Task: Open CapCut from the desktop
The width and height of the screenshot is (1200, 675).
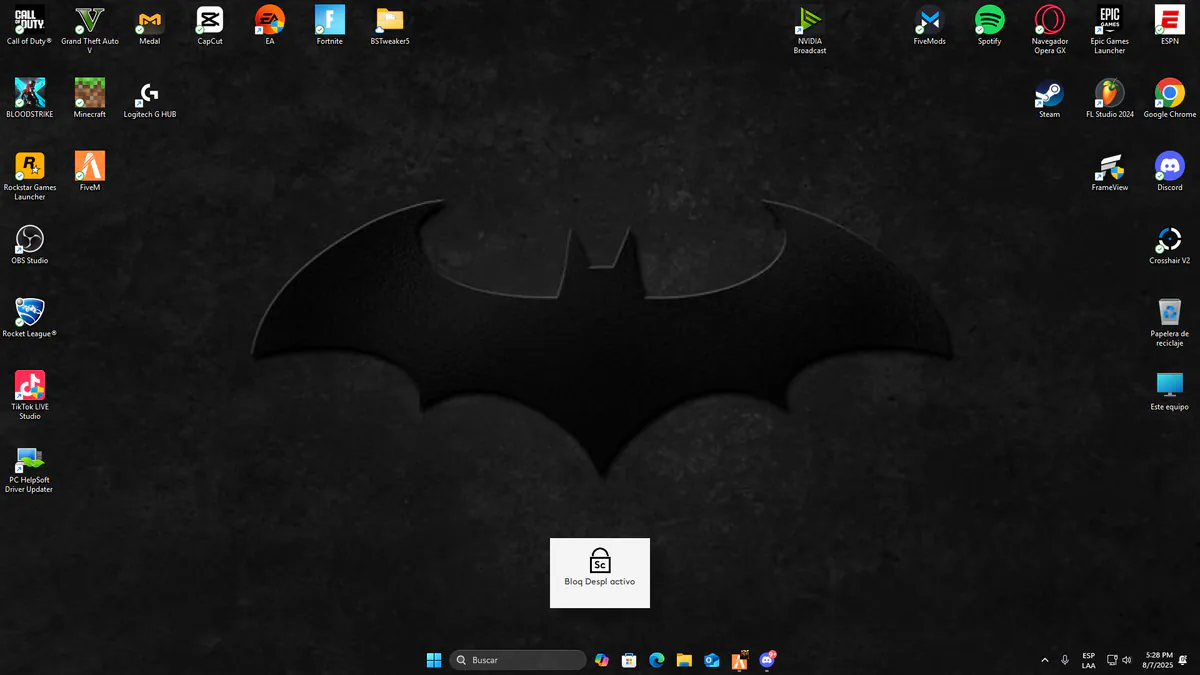Action: coord(210,25)
